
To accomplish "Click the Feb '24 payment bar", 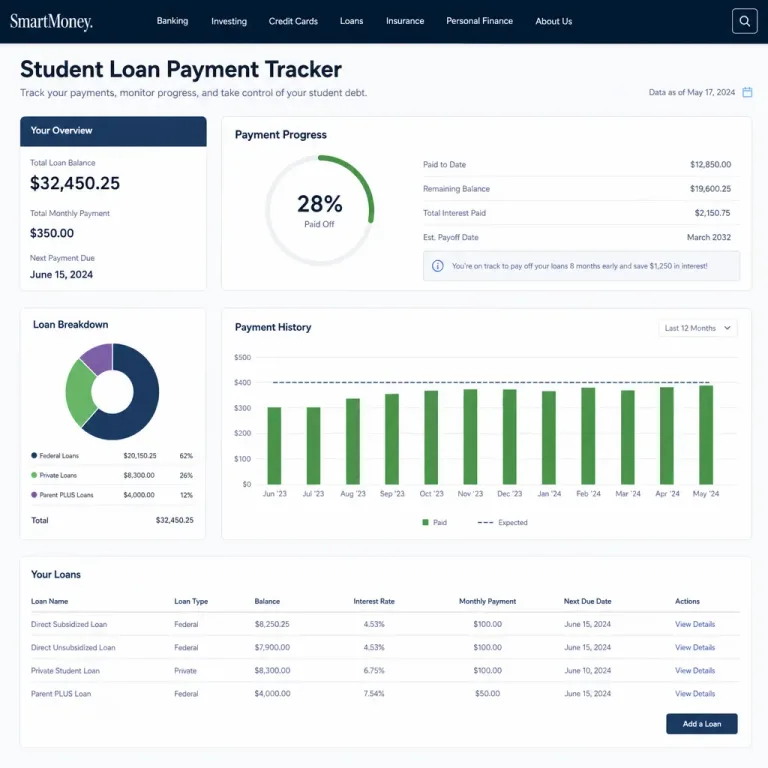I will (588, 436).
